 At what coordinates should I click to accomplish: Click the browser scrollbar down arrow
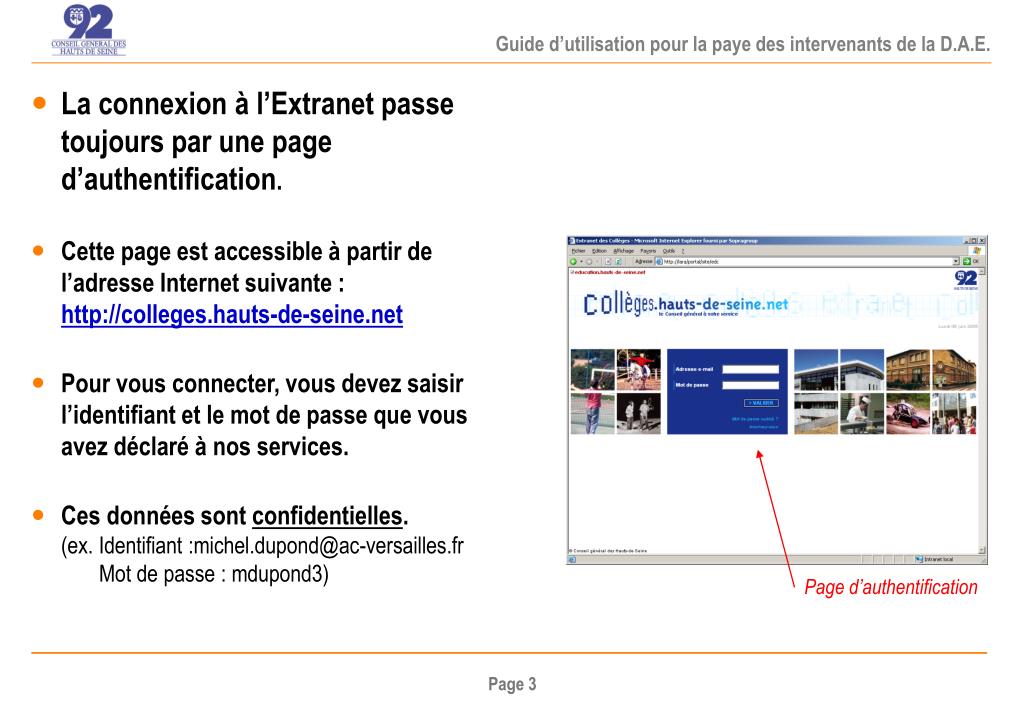pos(982,550)
